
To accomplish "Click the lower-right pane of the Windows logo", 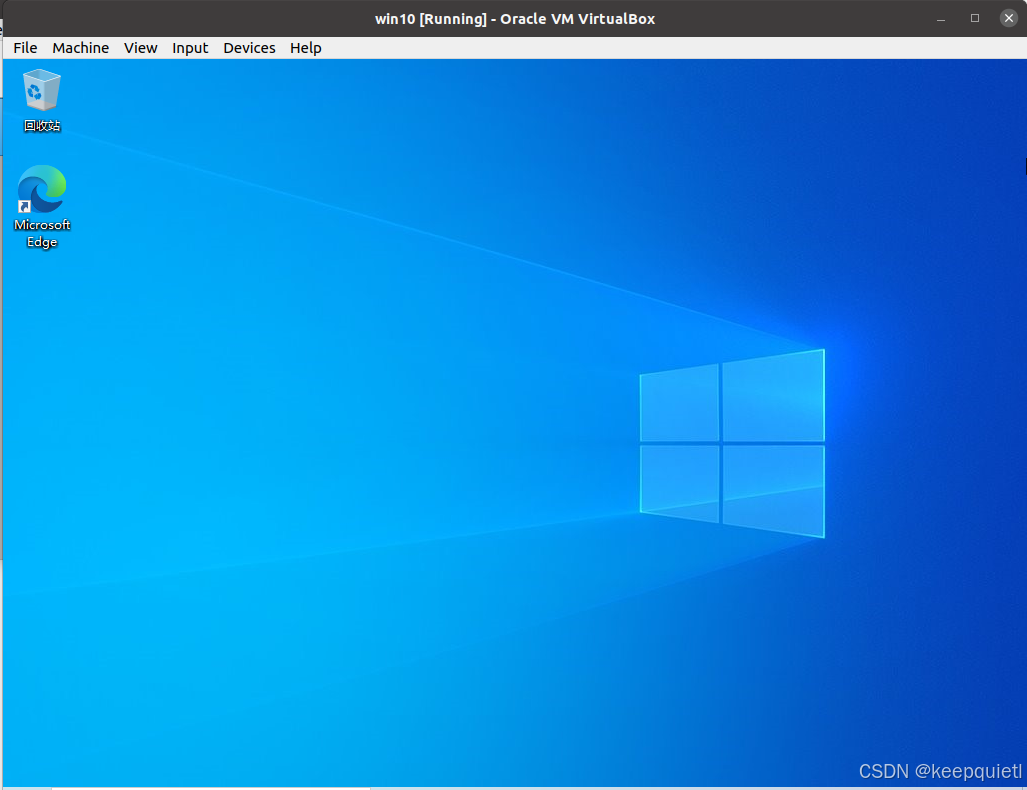I will 773,490.
